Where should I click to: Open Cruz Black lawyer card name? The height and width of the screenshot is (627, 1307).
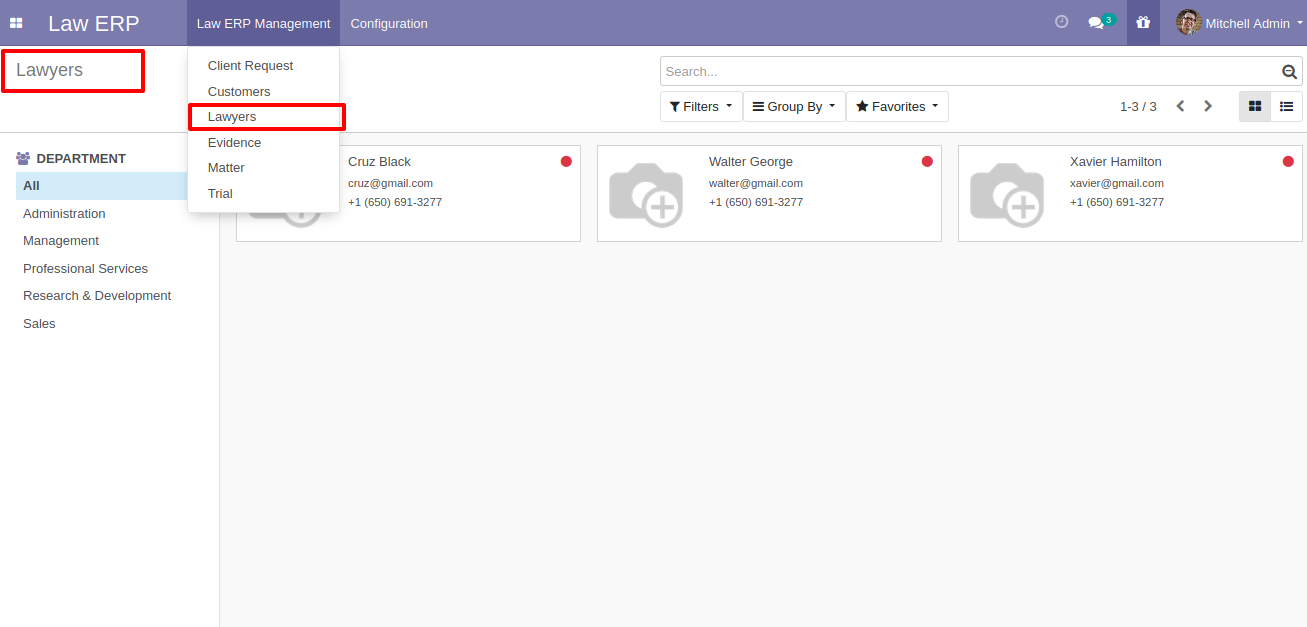(x=379, y=161)
